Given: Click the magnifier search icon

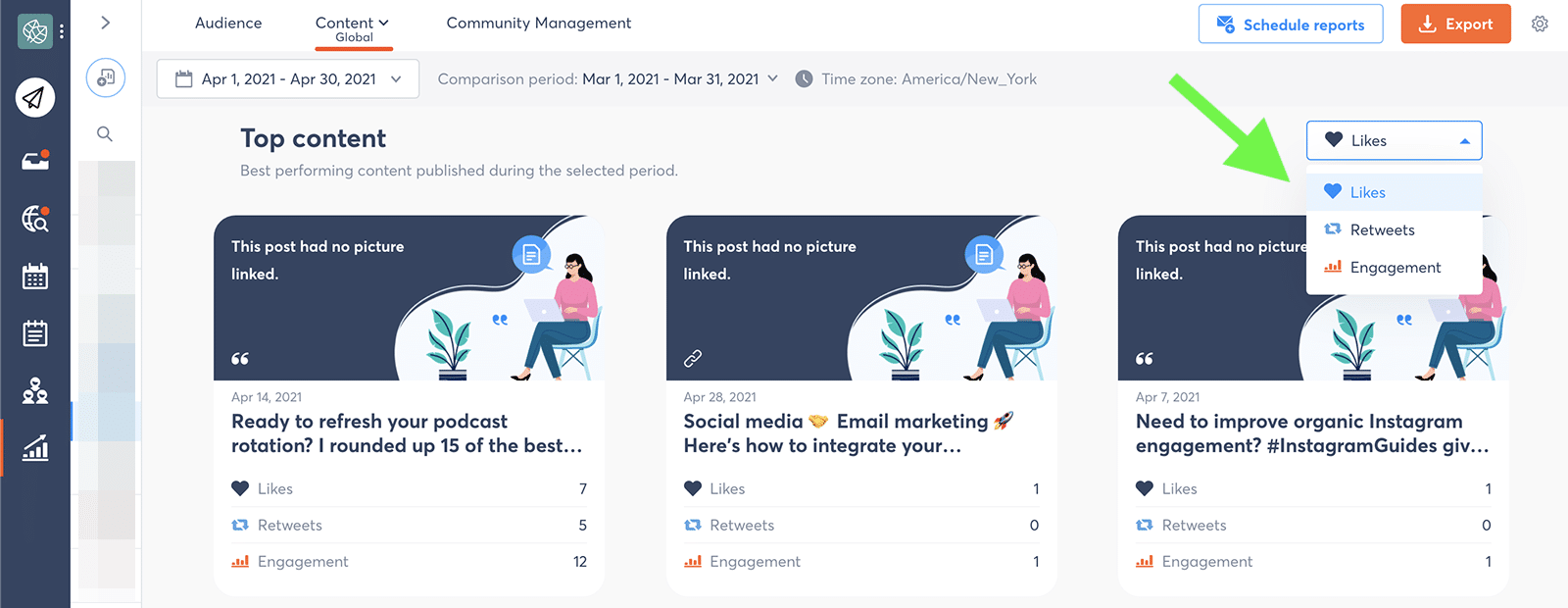Looking at the screenshot, I should pos(105,134).
